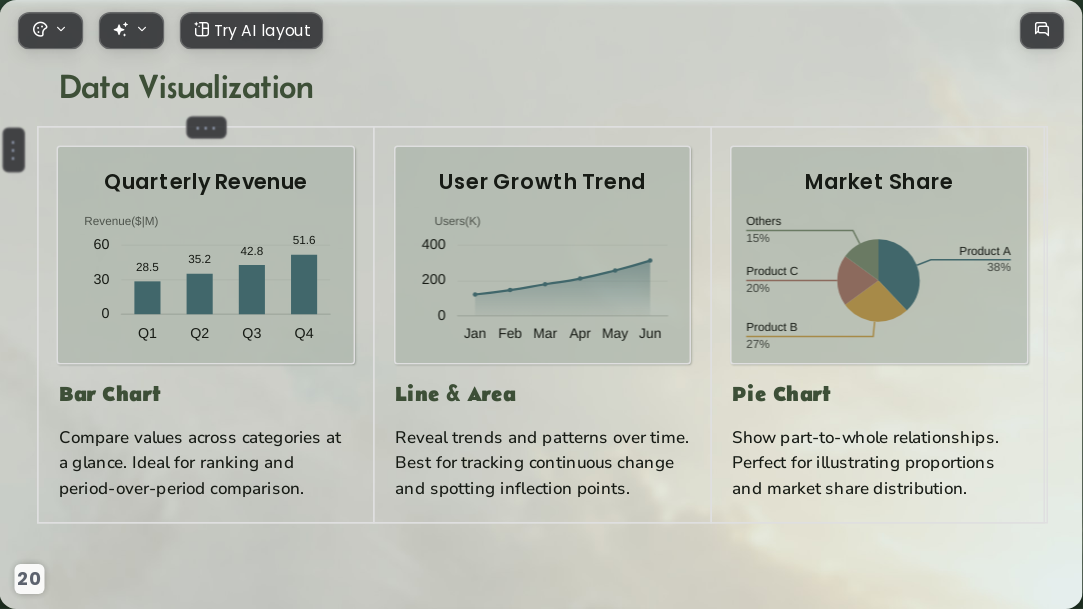Viewport: 1083px width, 609px height.
Task: Select the User Growth Trend chart
Action: [x=542, y=255]
